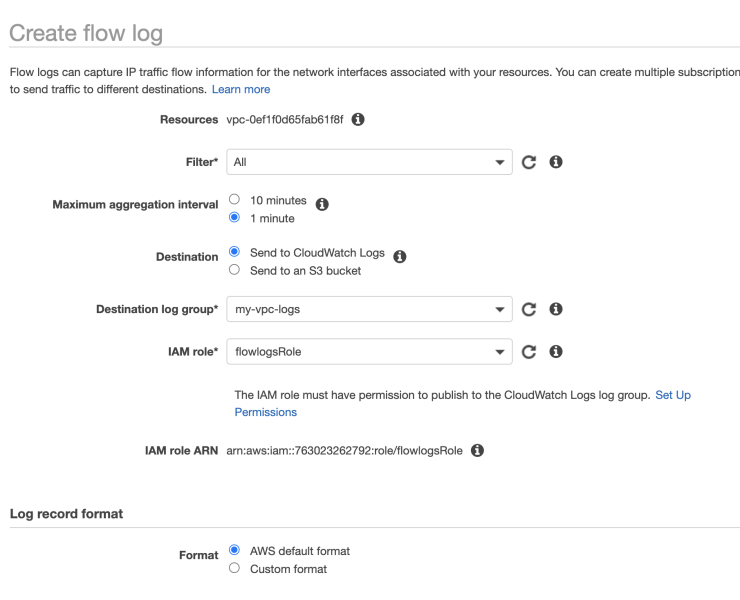This screenshot has width=740, height=600.
Task: Refresh the IAM role list
Action: point(529,352)
